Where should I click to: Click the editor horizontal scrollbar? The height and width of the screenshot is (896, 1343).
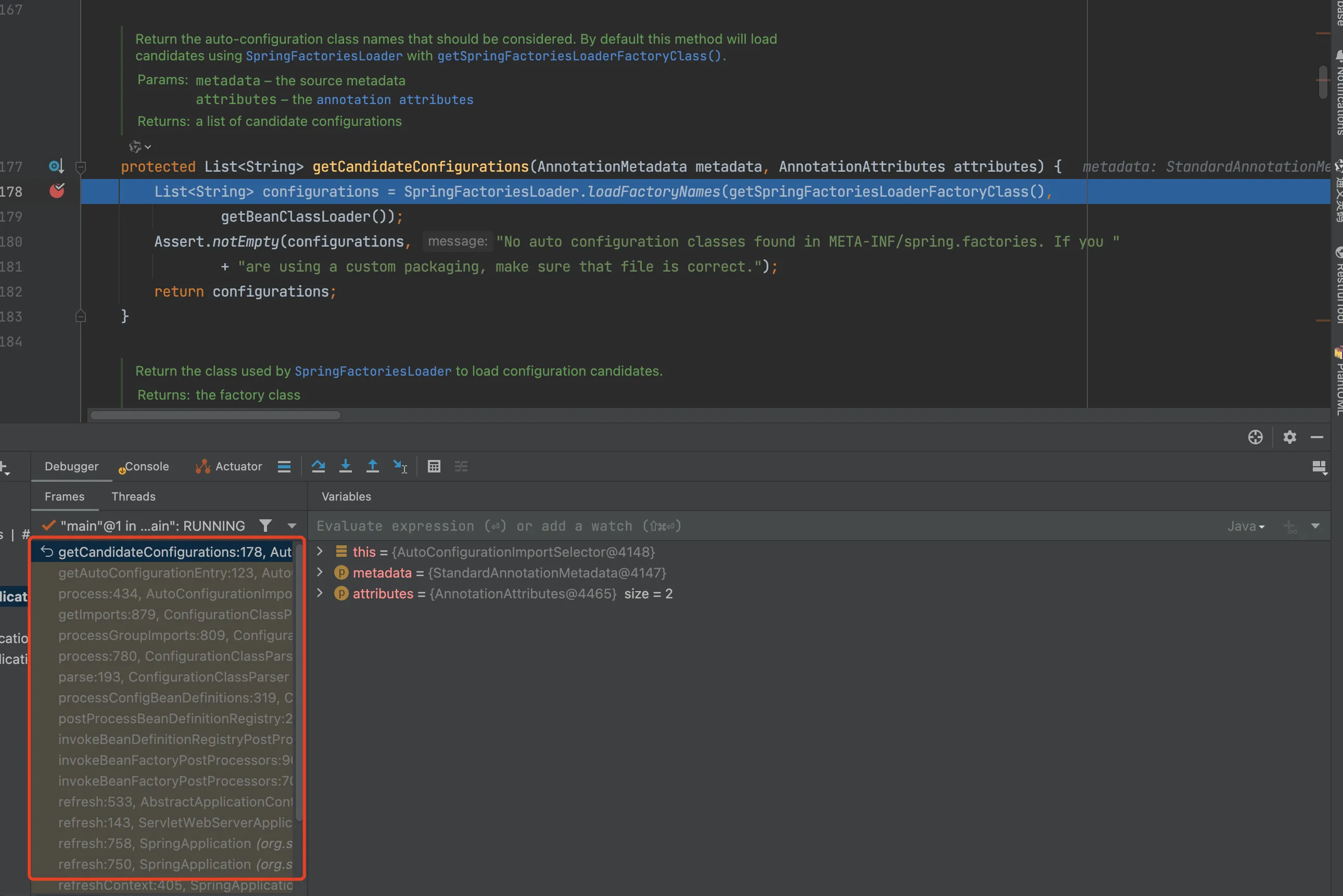pyautogui.click(x=215, y=415)
